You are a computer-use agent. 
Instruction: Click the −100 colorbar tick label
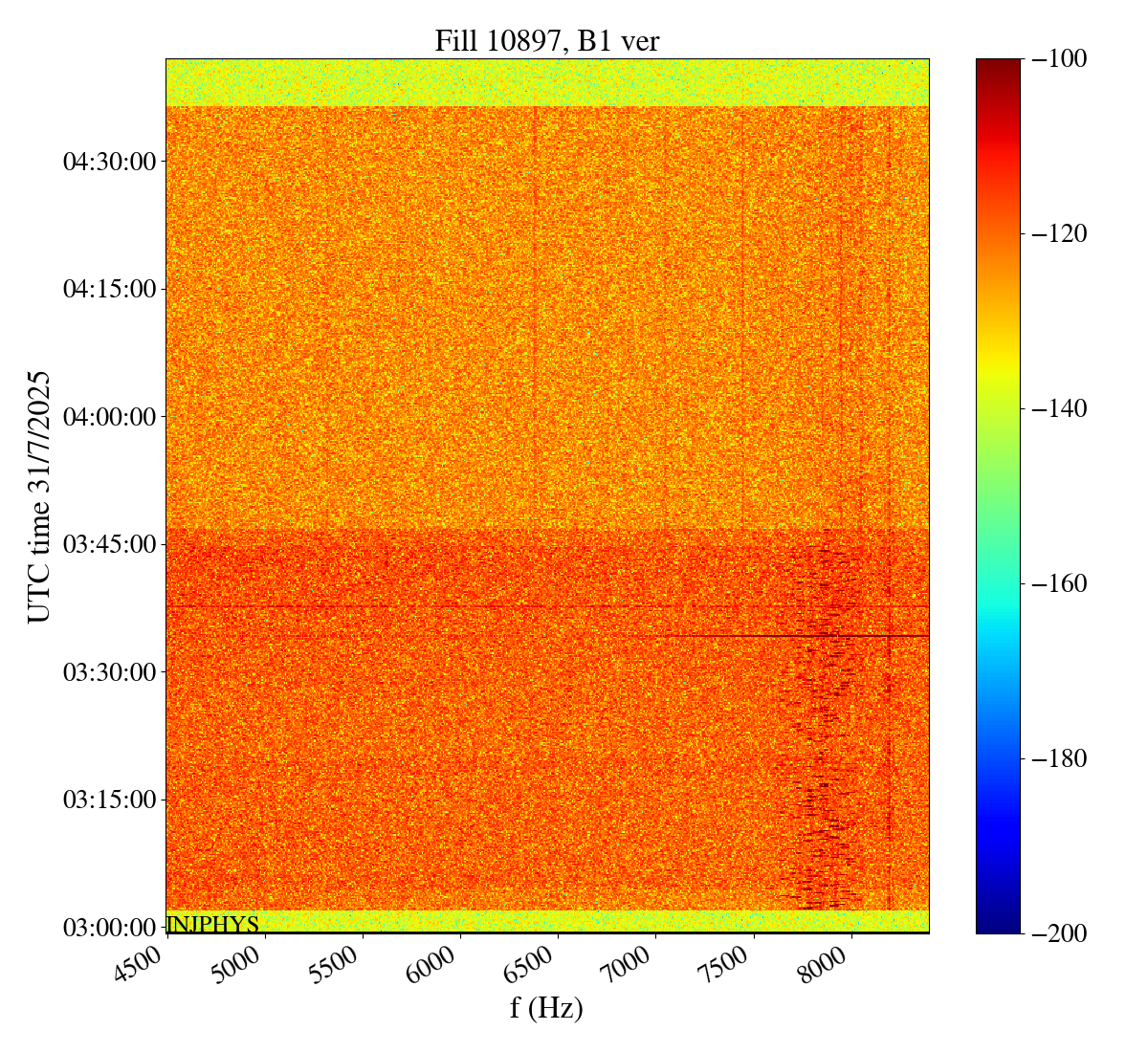click(1059, 59)
